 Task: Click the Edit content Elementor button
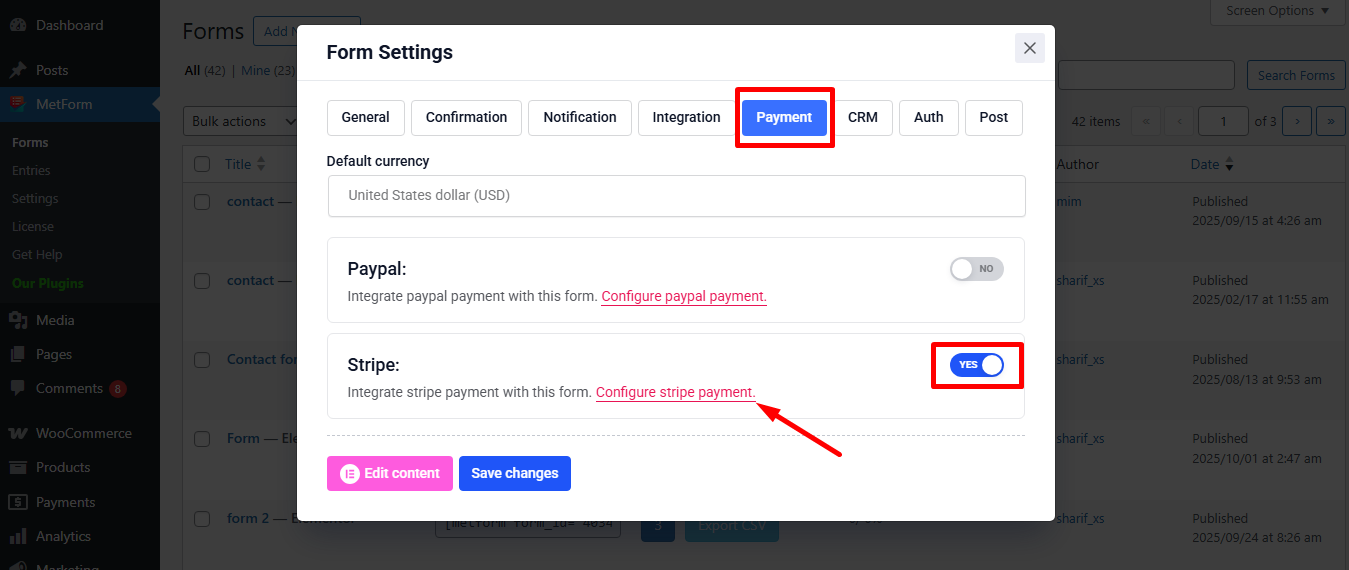click(389, 473)
